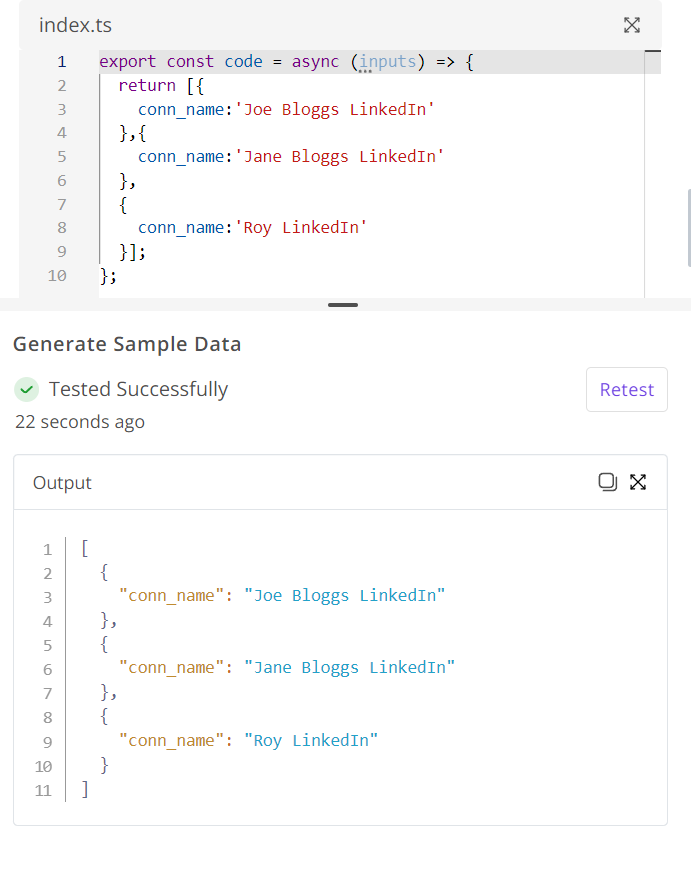Click line number 10 in the code editor

click(x=57, y=276)
